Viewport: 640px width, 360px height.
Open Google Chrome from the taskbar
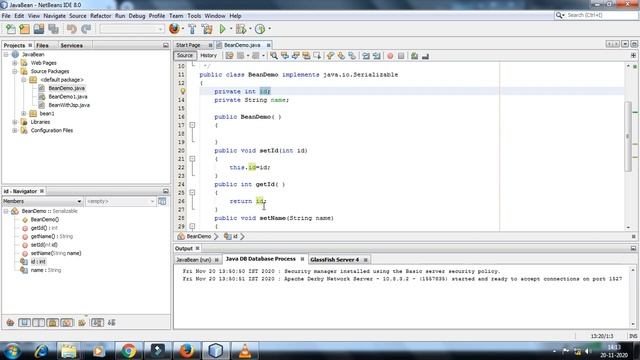(128, 351)
